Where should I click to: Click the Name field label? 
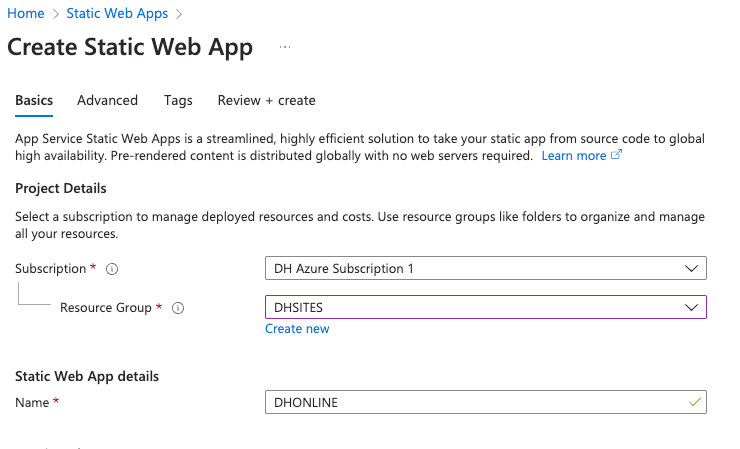[32, 403]
